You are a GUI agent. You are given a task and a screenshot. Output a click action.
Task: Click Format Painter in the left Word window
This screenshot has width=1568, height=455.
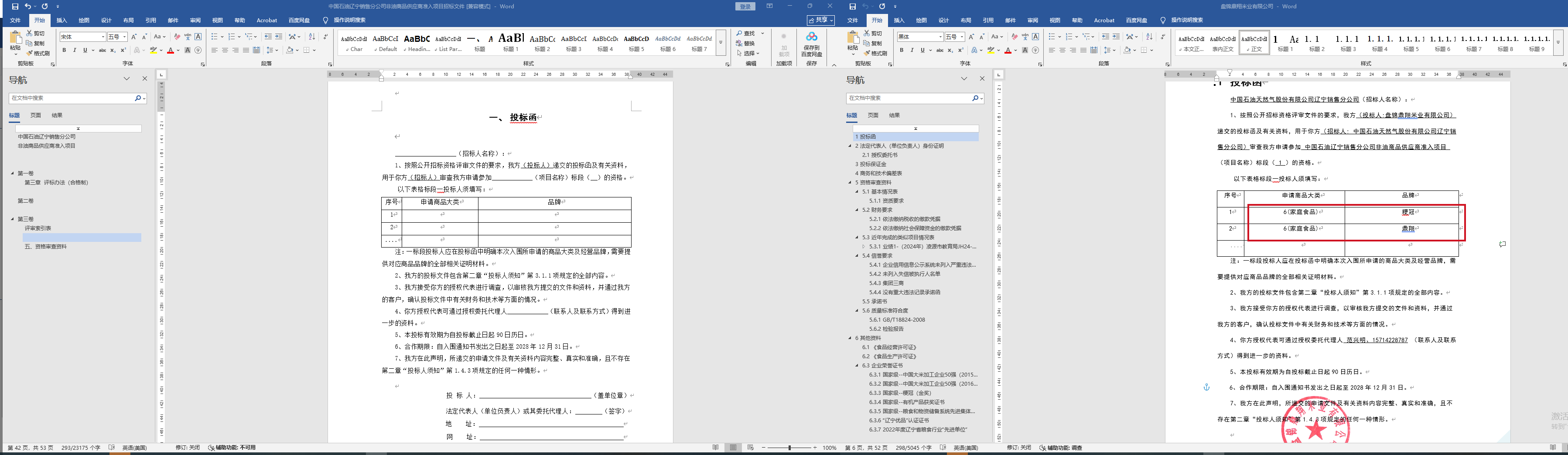click(38, 54)
